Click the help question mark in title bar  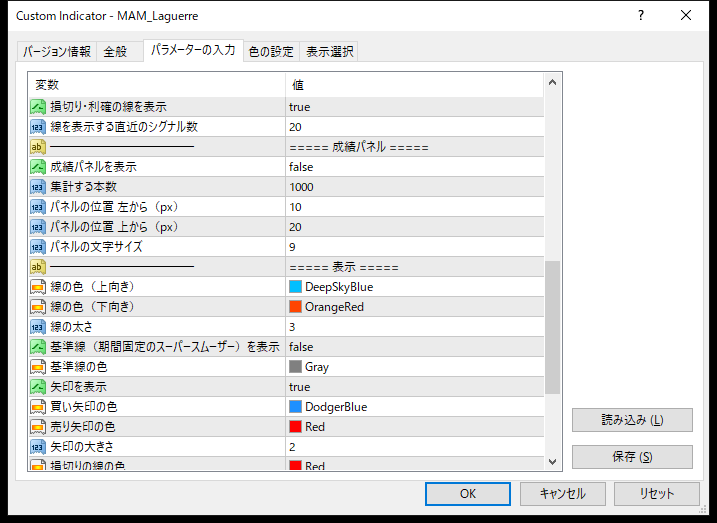tap(641, 16)
